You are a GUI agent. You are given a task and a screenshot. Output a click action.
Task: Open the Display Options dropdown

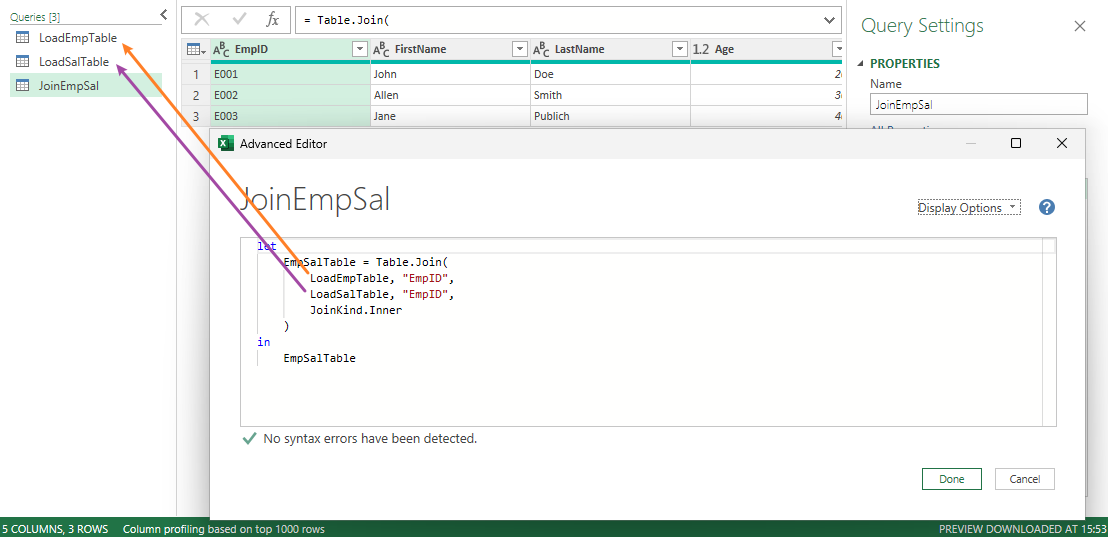(968, 208)
